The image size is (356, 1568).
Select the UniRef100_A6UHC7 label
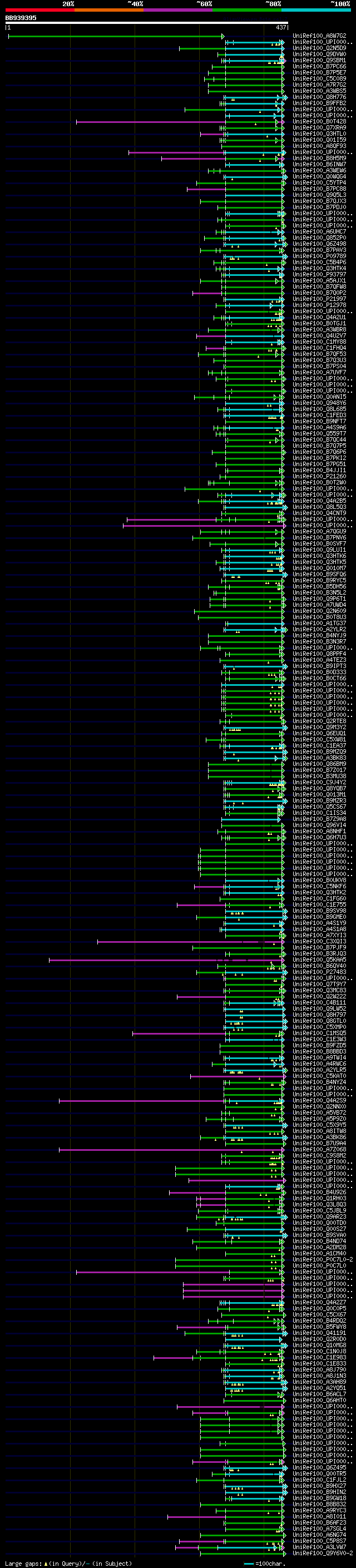click(319, 232)
